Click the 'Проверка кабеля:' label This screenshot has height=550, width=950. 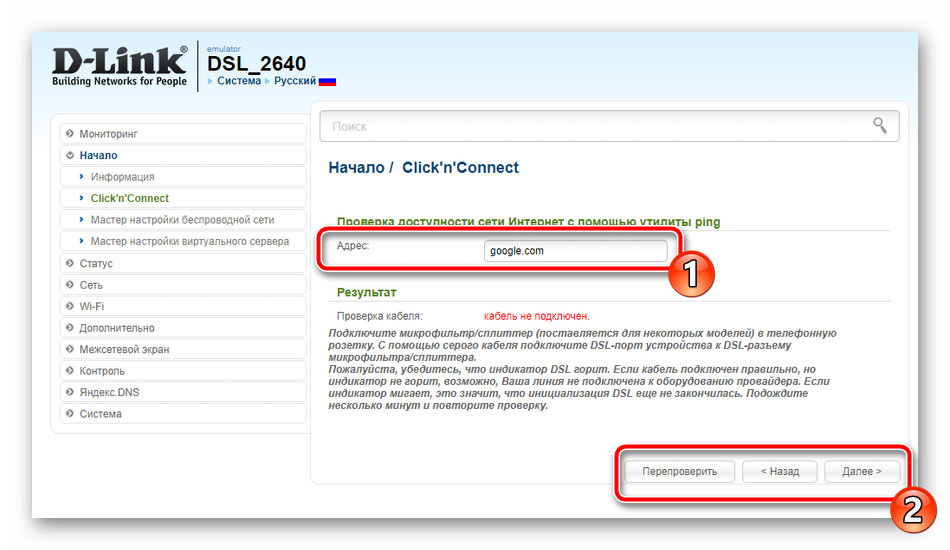379,316
